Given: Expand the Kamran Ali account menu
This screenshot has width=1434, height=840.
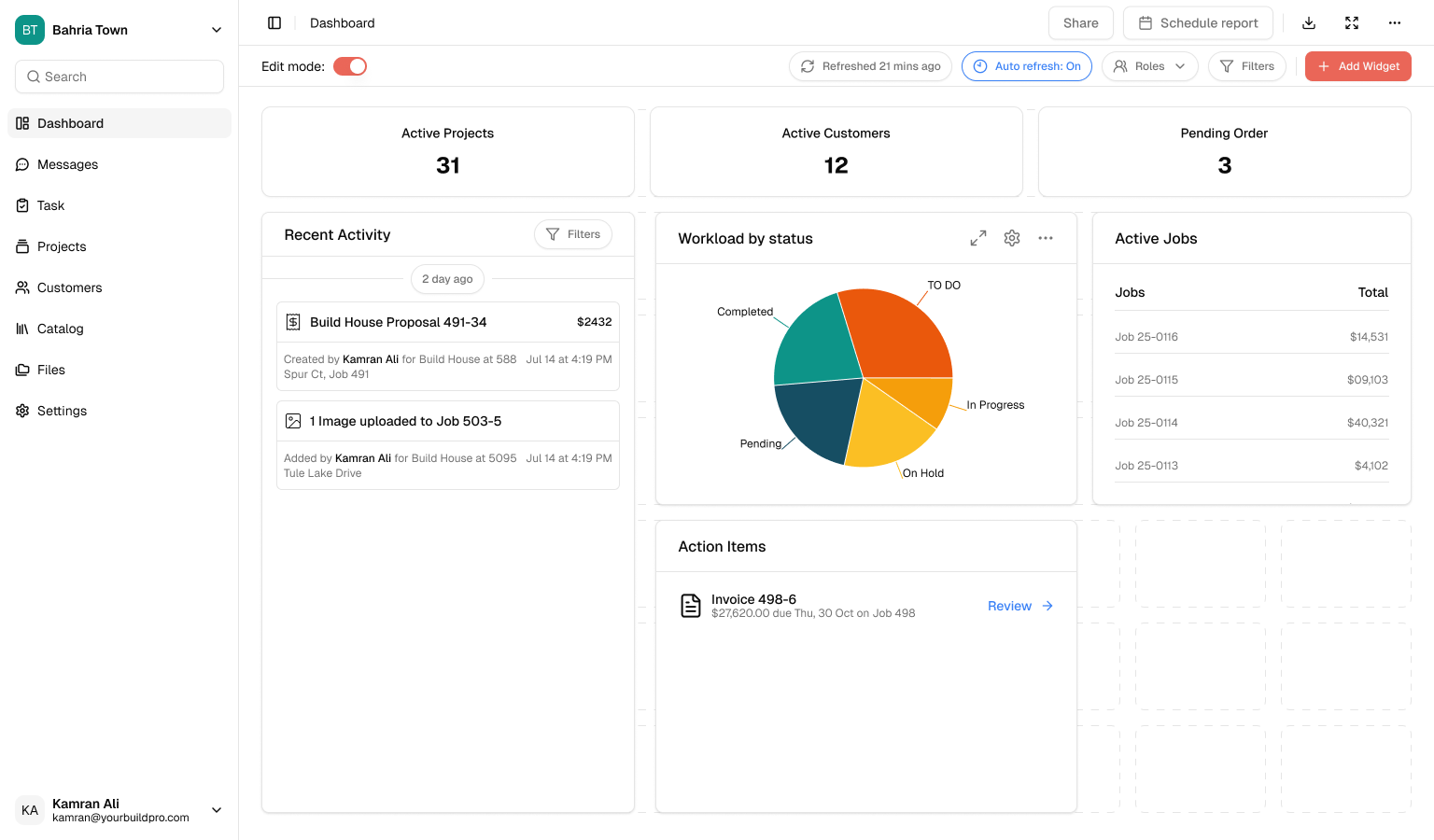Looking at the screenshot, I should coord(216,810).
